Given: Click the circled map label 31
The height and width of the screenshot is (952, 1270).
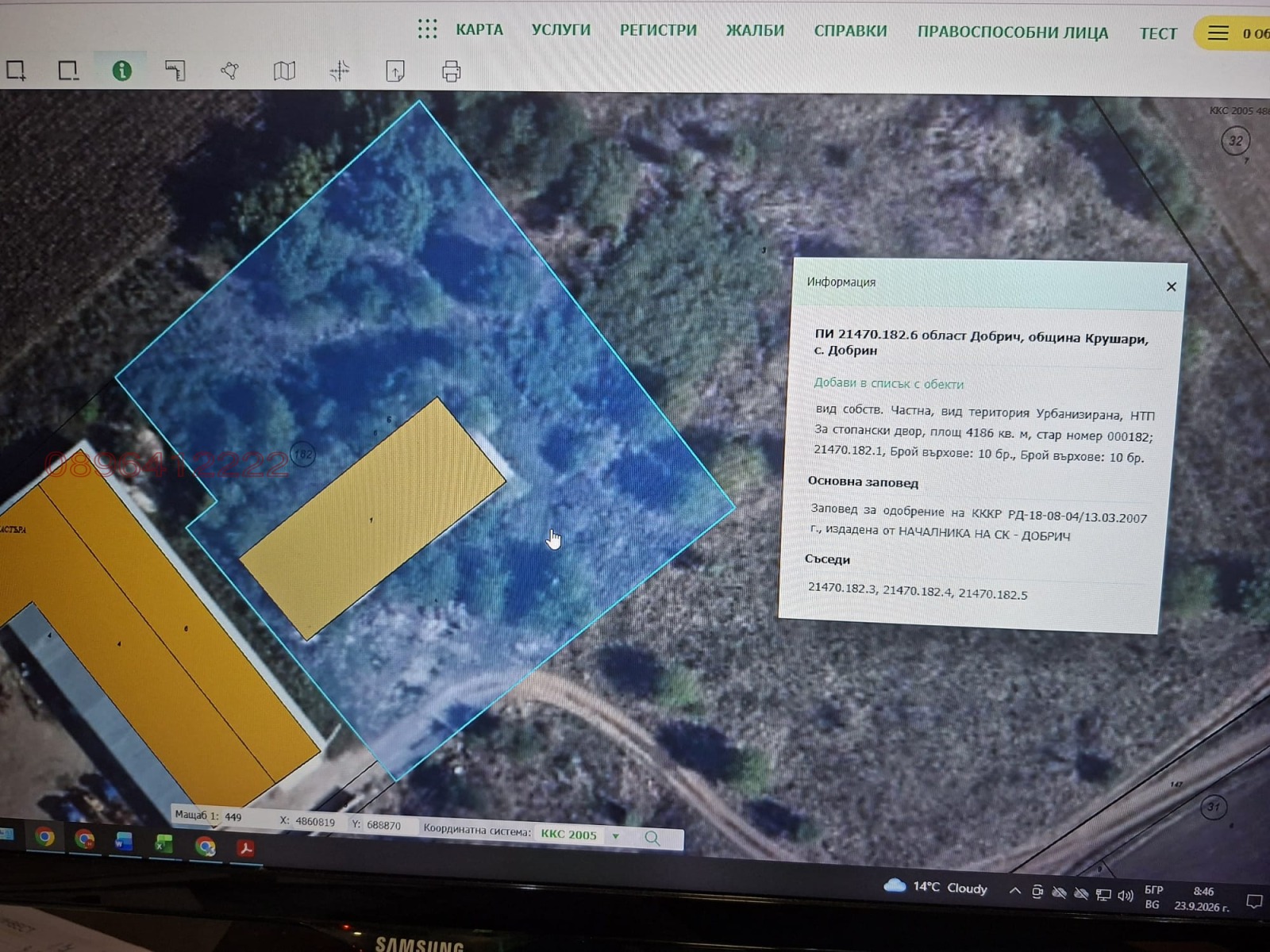Looking at the screenshot, I should coord(1213,807).
